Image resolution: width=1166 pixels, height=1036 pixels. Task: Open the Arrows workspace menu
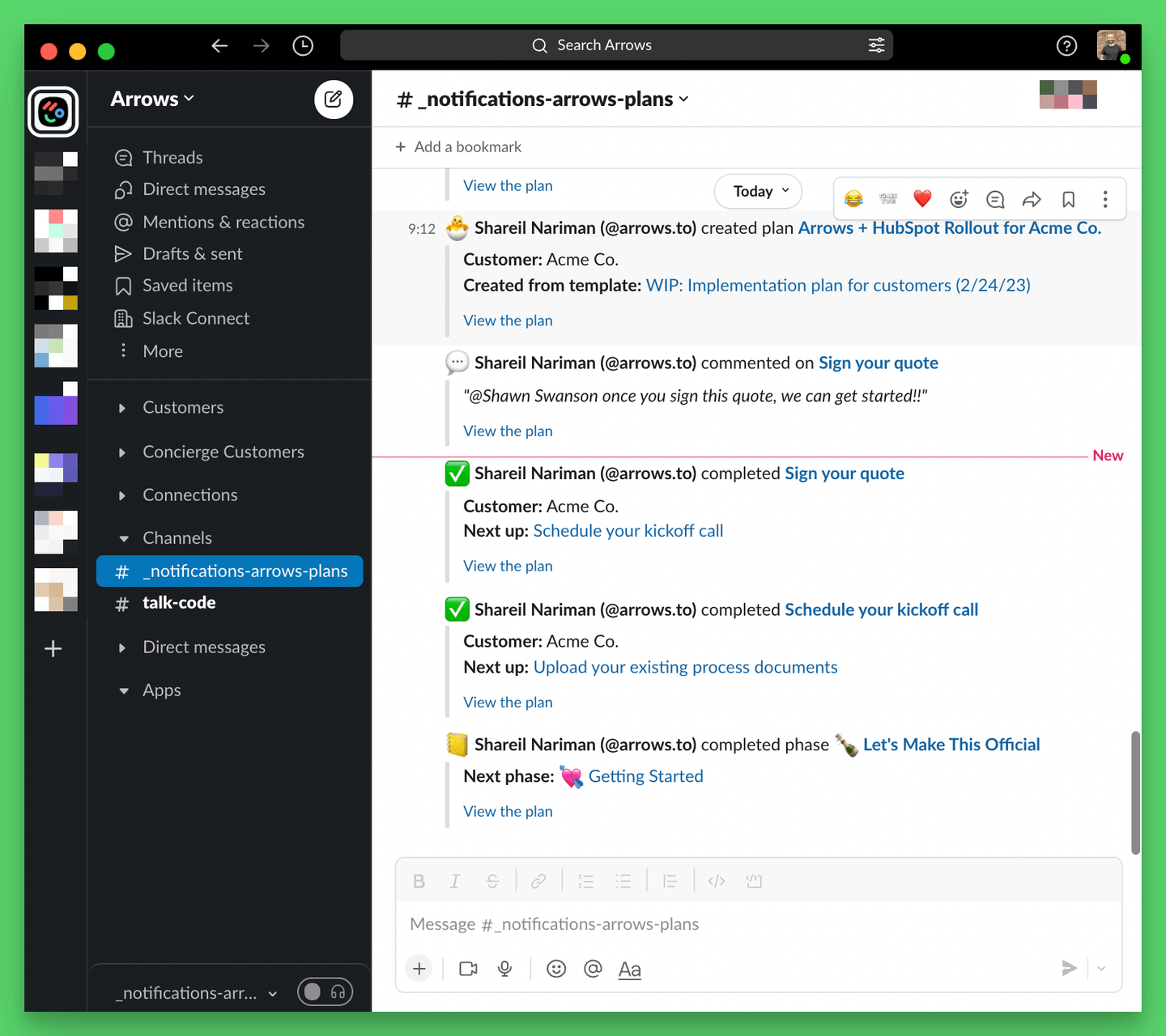[152, 100]
